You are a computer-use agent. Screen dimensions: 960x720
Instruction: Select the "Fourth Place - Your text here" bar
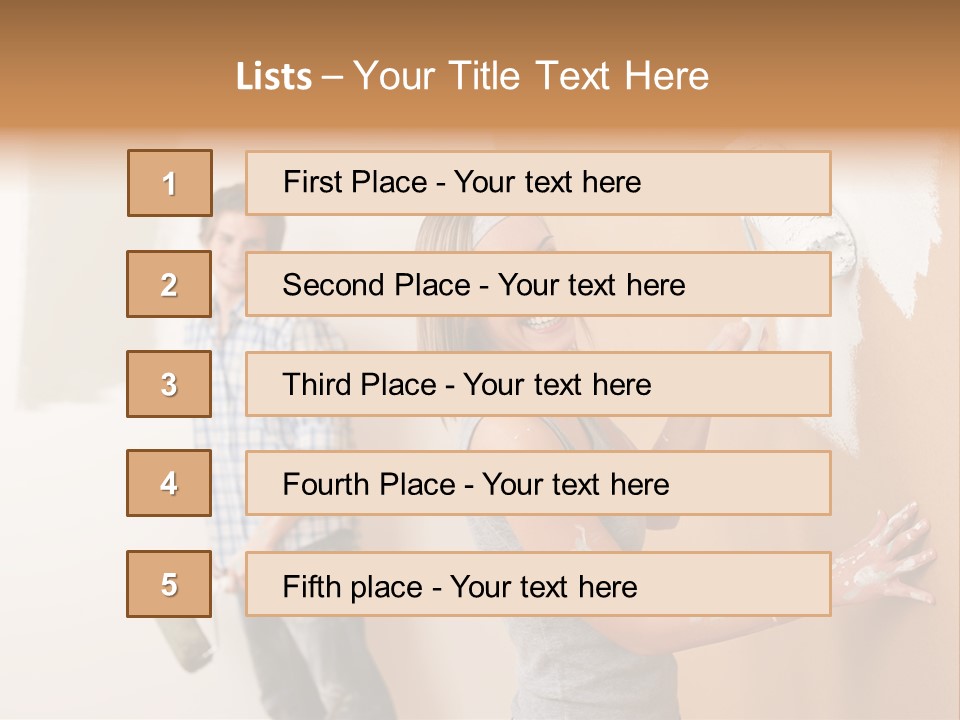tap(538, 484)
